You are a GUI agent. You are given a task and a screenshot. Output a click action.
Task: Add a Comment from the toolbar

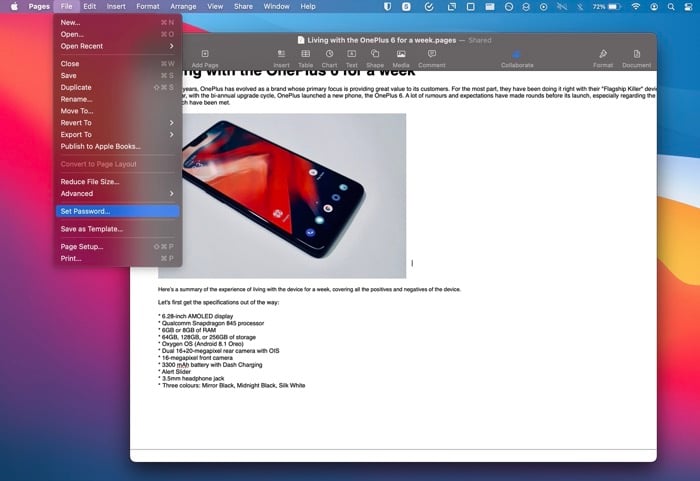click(x=432, y=54)
